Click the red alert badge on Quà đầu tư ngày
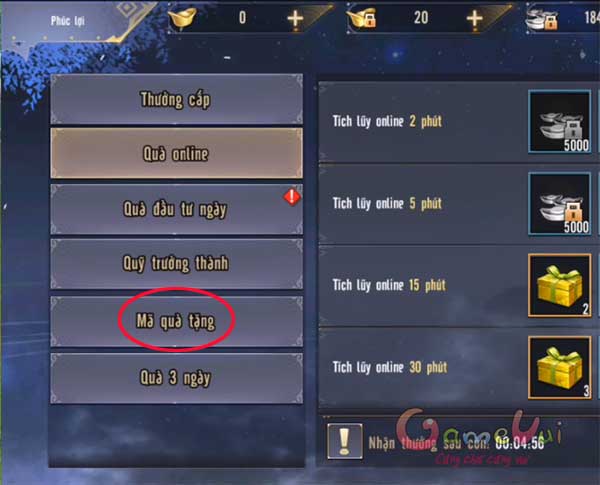This screenshot has width=600, height=485. [292, 197]
